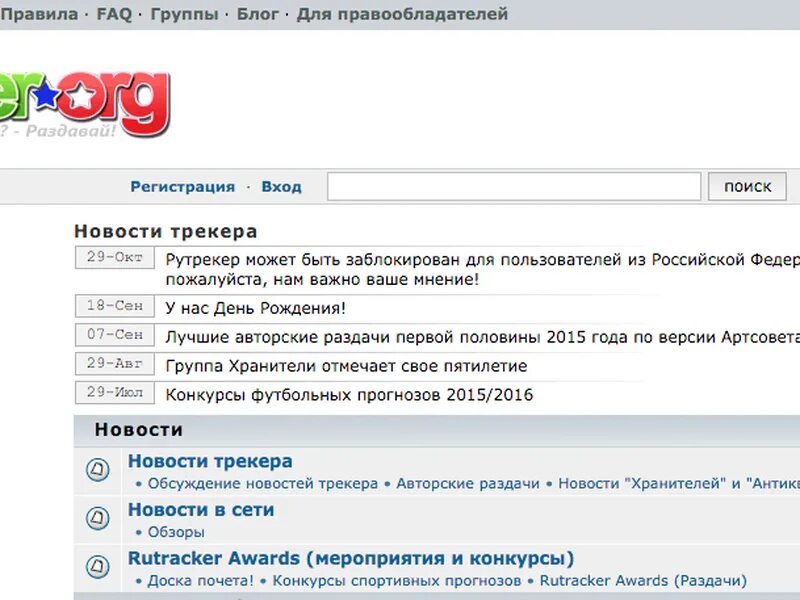Click the поиск search button
The image size is (800, 600).
[x=747, y=187]
